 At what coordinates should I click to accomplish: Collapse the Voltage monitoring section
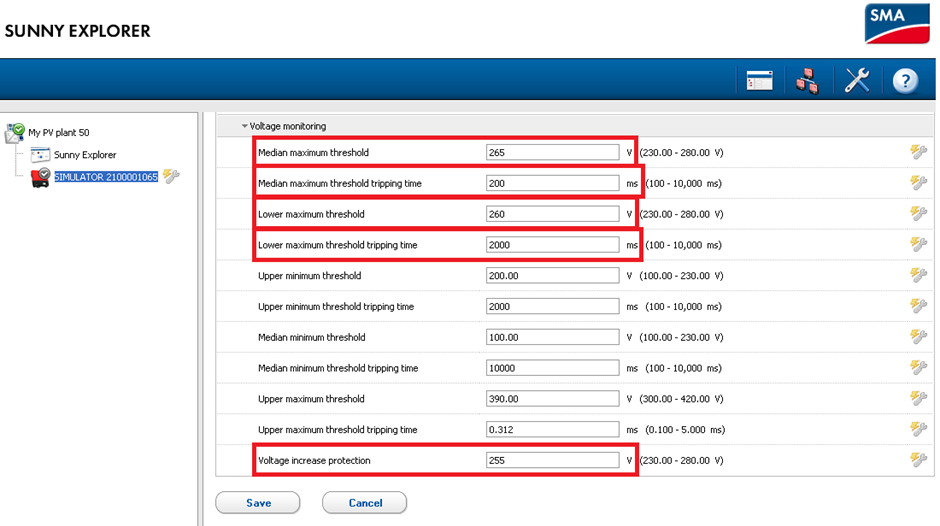[245, 126]
